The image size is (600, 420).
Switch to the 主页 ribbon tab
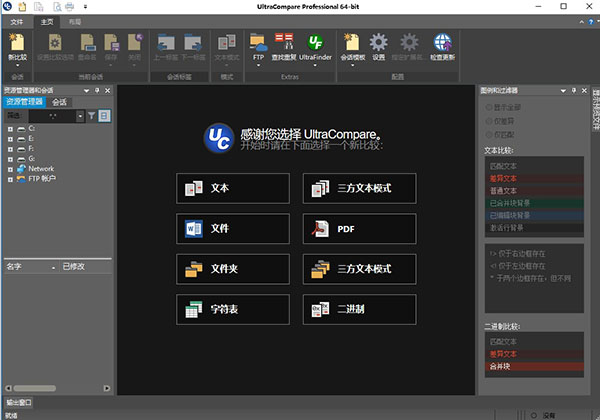pos(47,22)
